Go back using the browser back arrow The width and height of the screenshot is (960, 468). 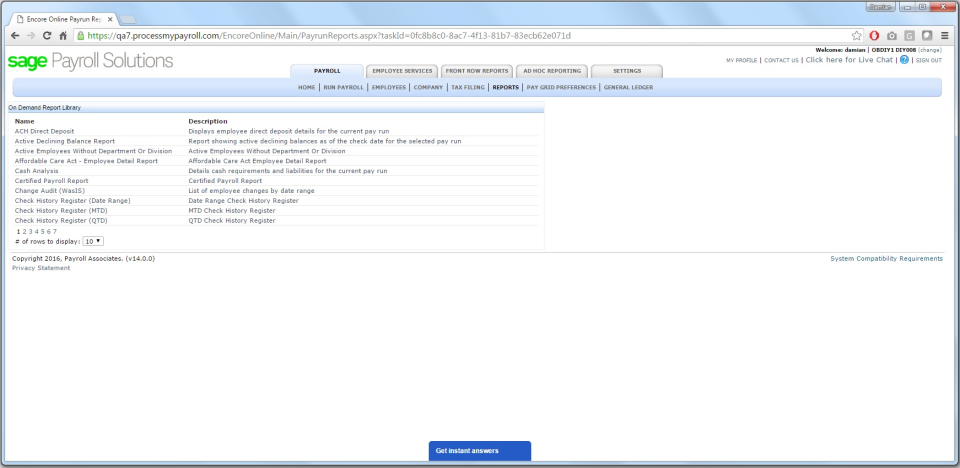click(13, 35)
